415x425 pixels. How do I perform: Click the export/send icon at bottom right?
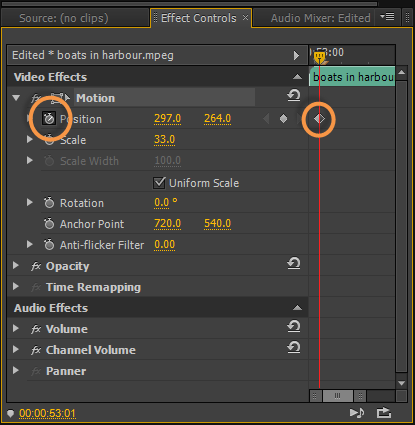pos(384,413)
